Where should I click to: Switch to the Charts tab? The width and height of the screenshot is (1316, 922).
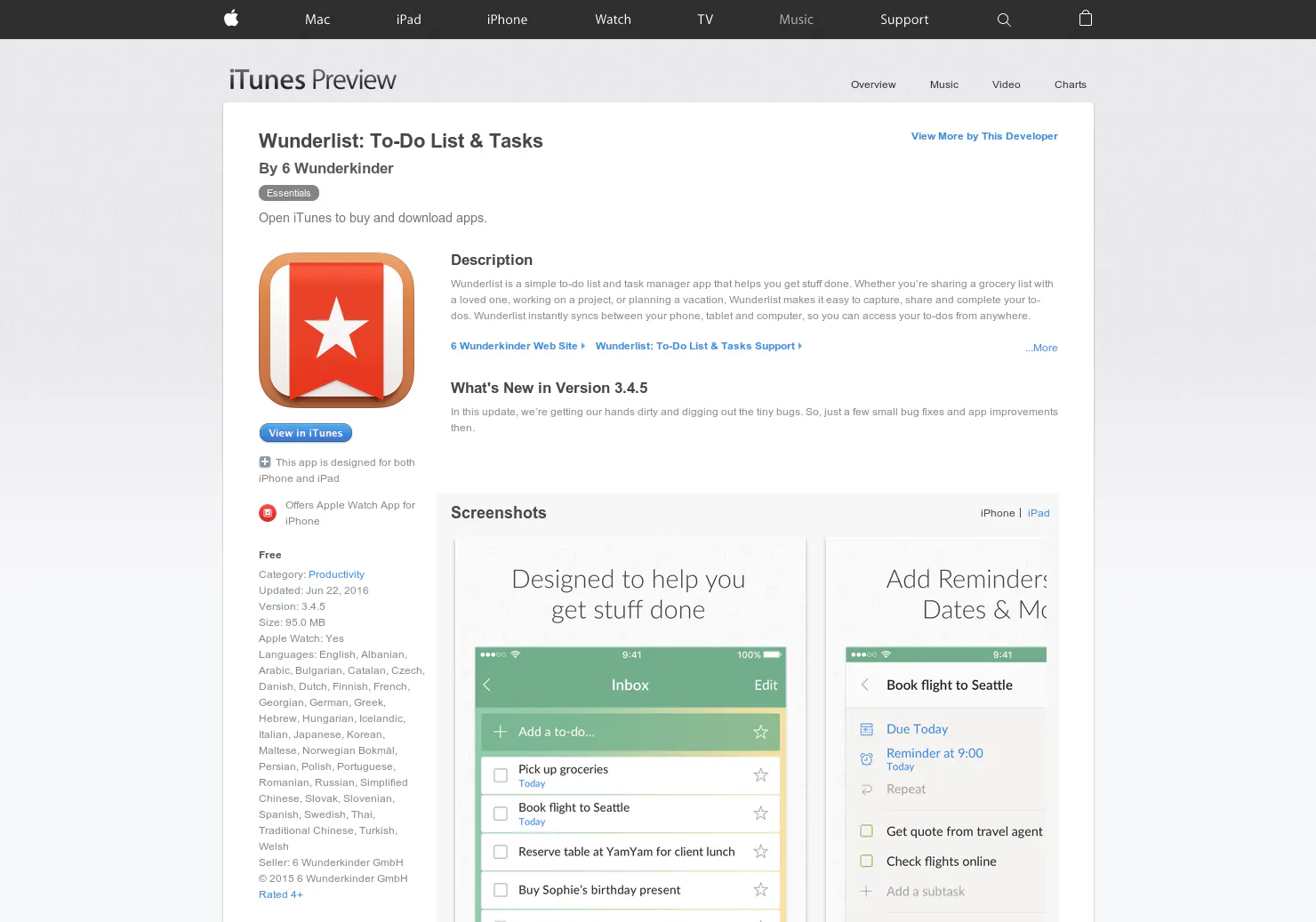click(x=1071, y=84)
